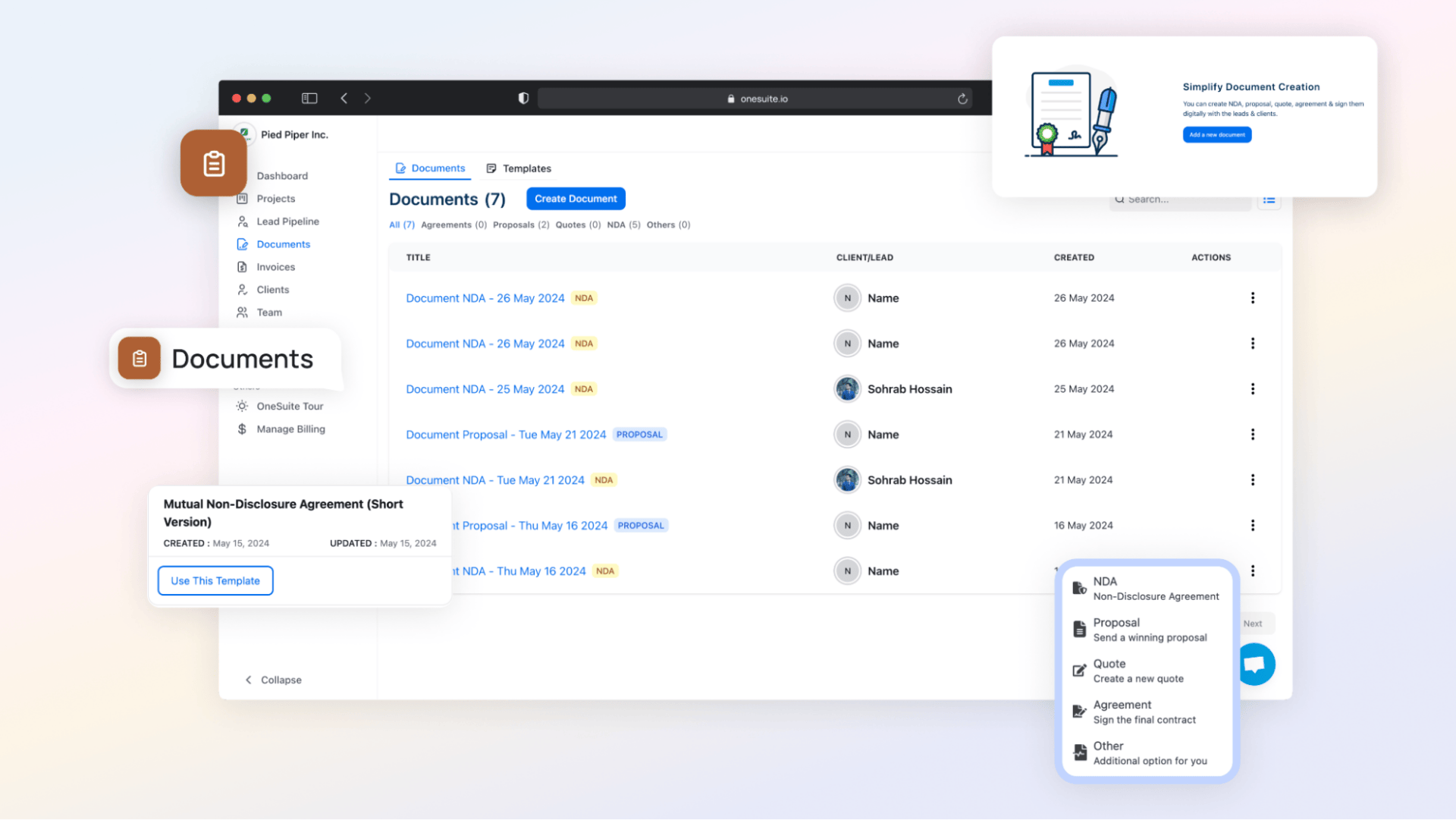1456x820 pixels.
Task: Select Quote option in create menu
Action: tap(1137, 671)
